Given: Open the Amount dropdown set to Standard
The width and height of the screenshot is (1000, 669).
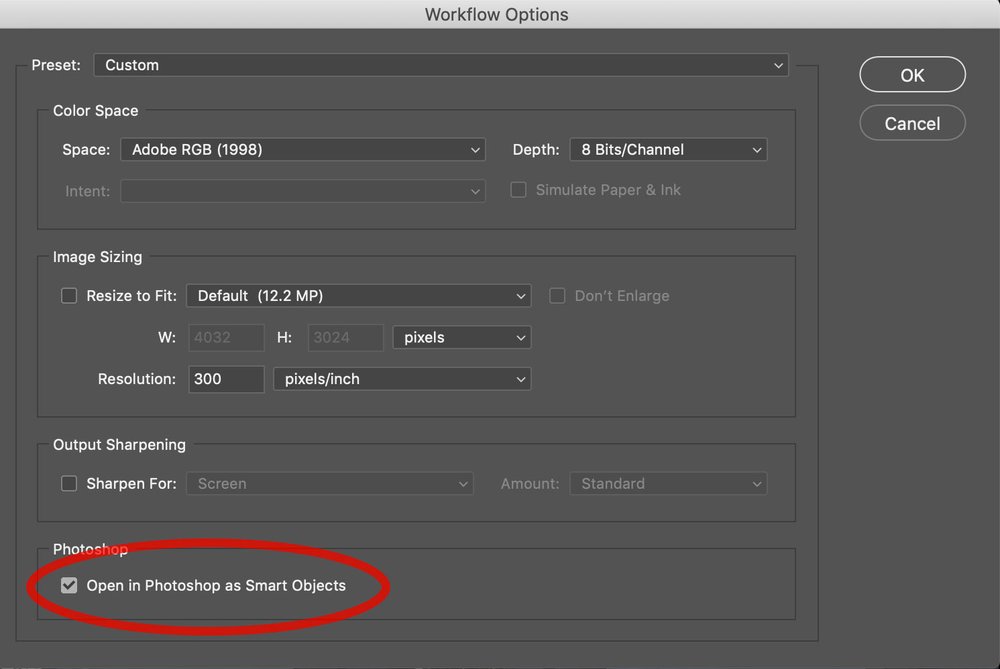Looking at the screenshot, I should tap(667, 483).
